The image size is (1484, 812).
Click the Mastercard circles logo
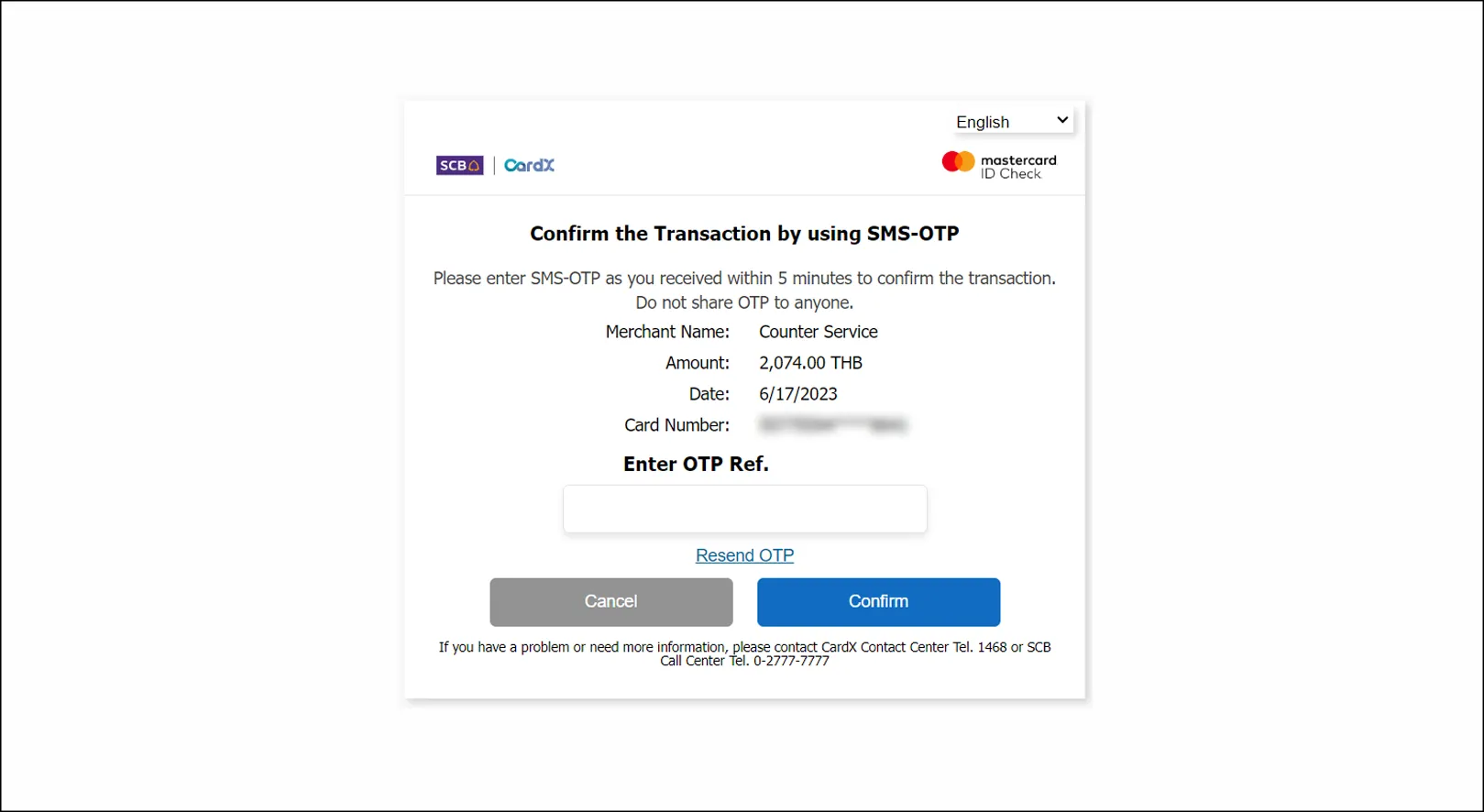click(958, 162)
